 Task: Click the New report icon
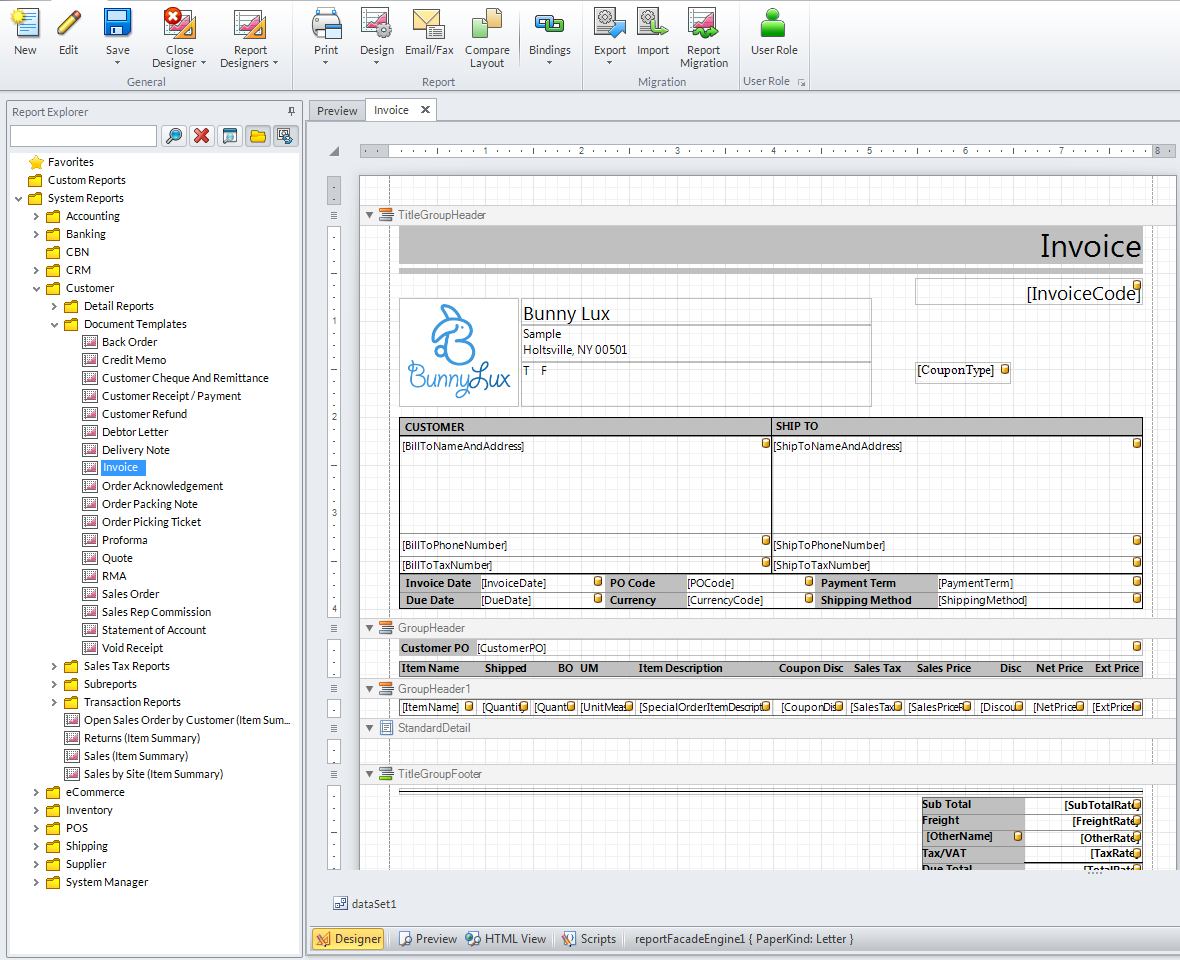tap(25, 23)
